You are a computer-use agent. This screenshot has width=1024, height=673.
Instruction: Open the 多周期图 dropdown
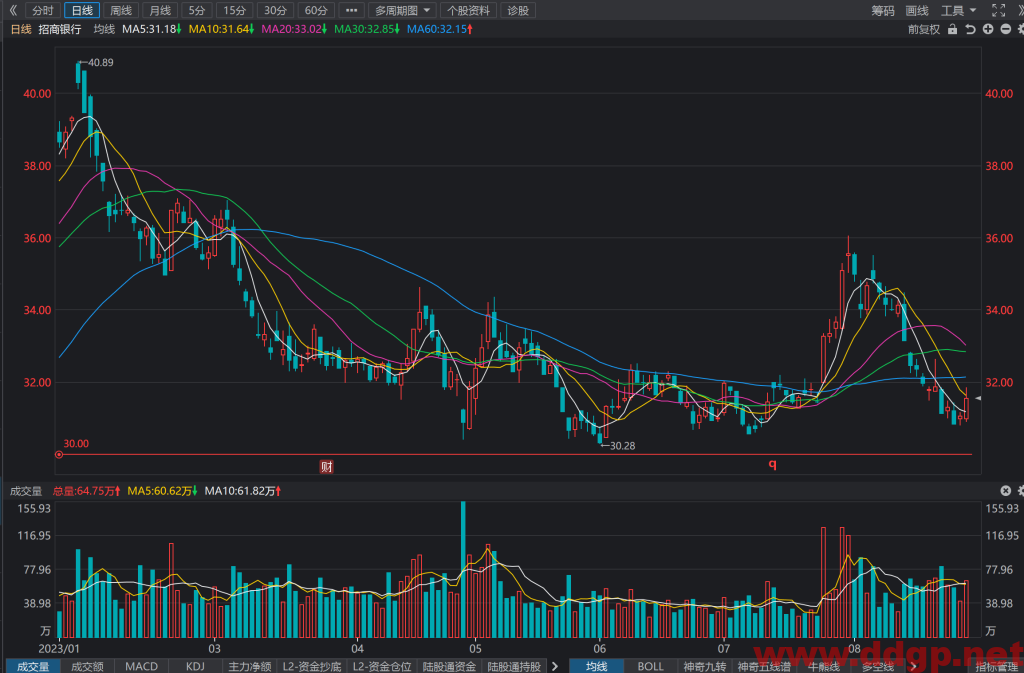coord(402,10)
